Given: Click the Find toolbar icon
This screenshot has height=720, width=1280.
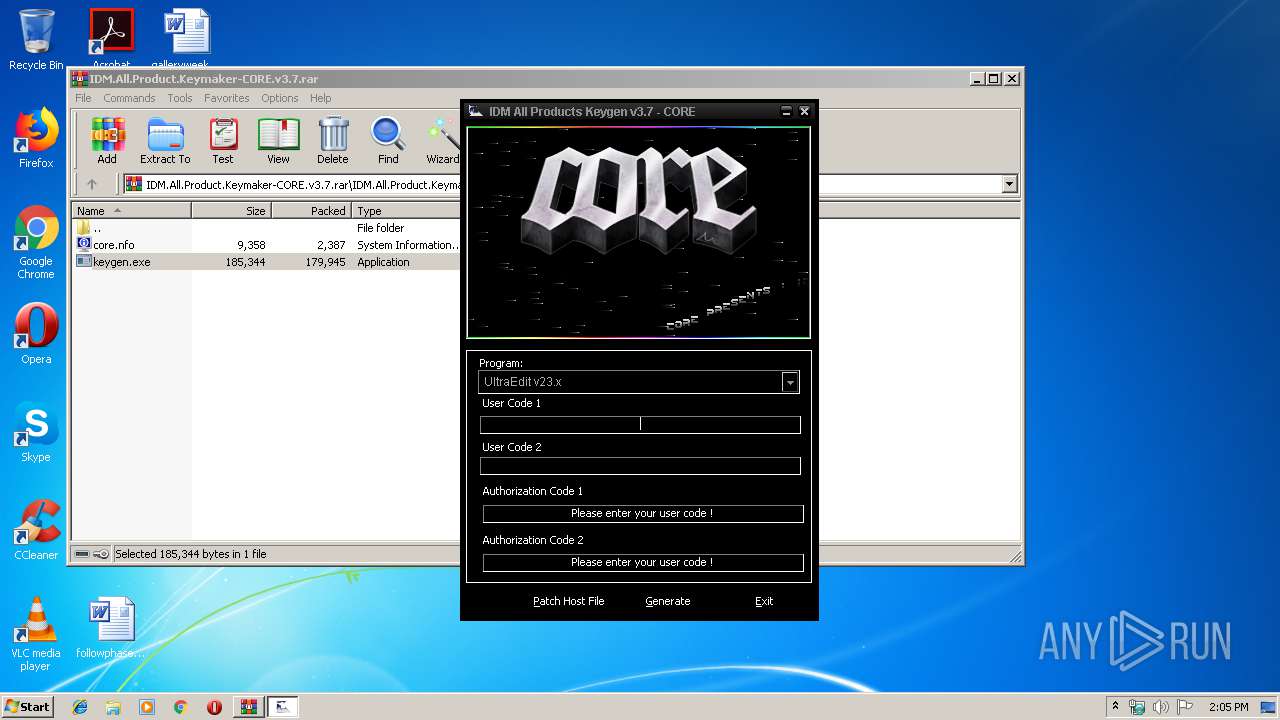Looking at the screenshot, I should (388, 140).
